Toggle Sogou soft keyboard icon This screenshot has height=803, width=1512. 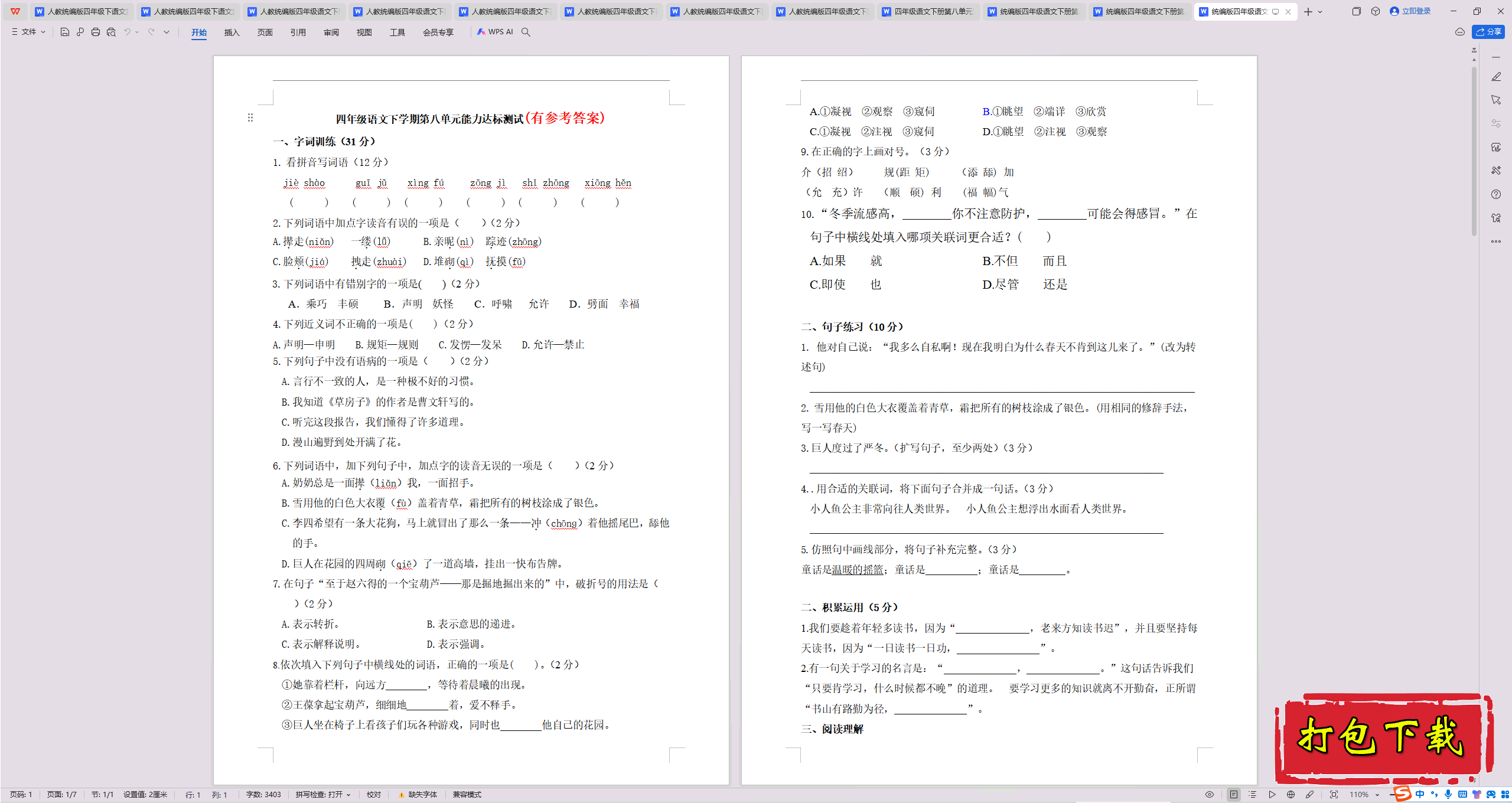[x=1462, y=795]
